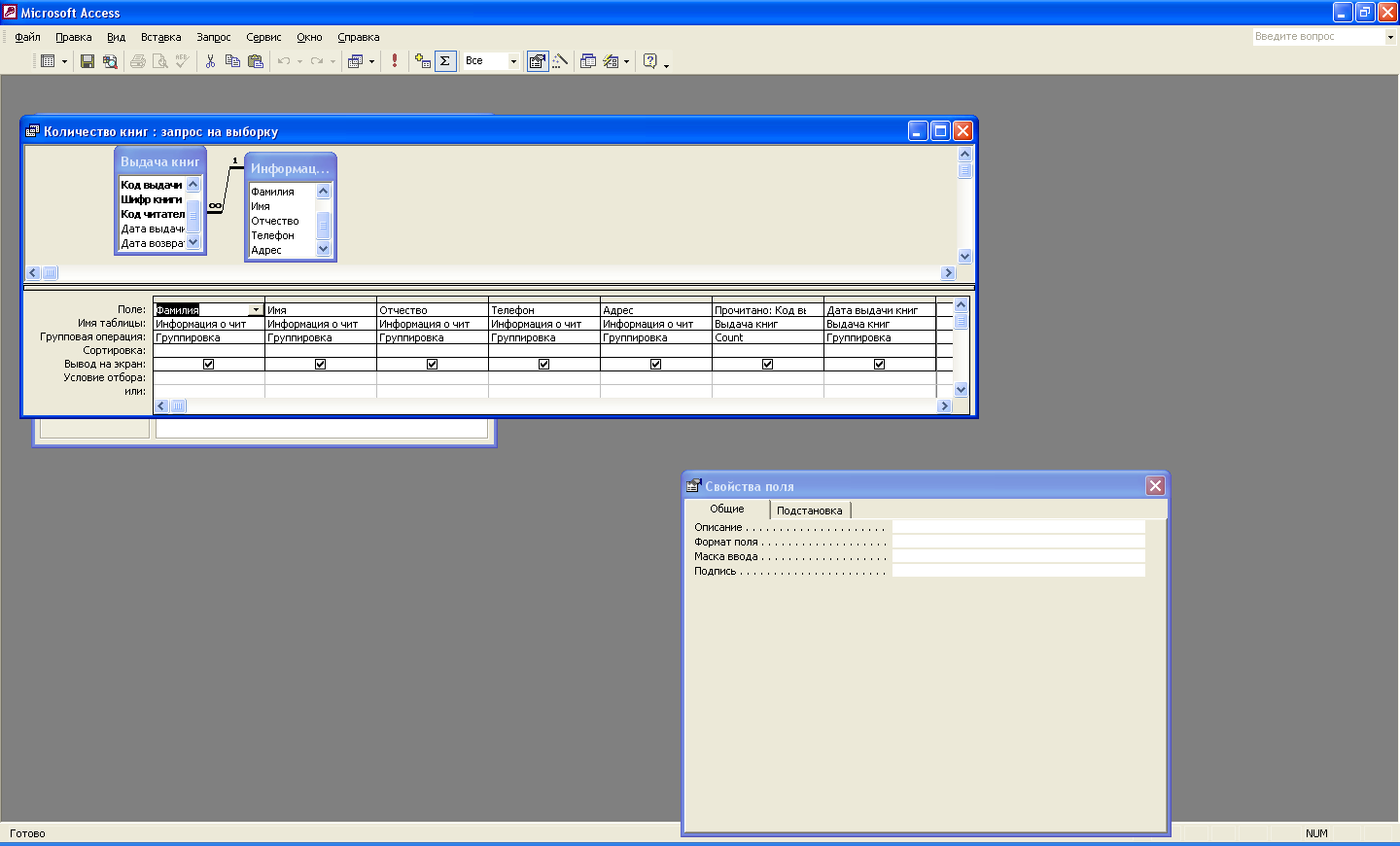Click the Show Table toolbar icon
Image resolution: width=1400 pixels, height=846 pixels.
(422, 61)
